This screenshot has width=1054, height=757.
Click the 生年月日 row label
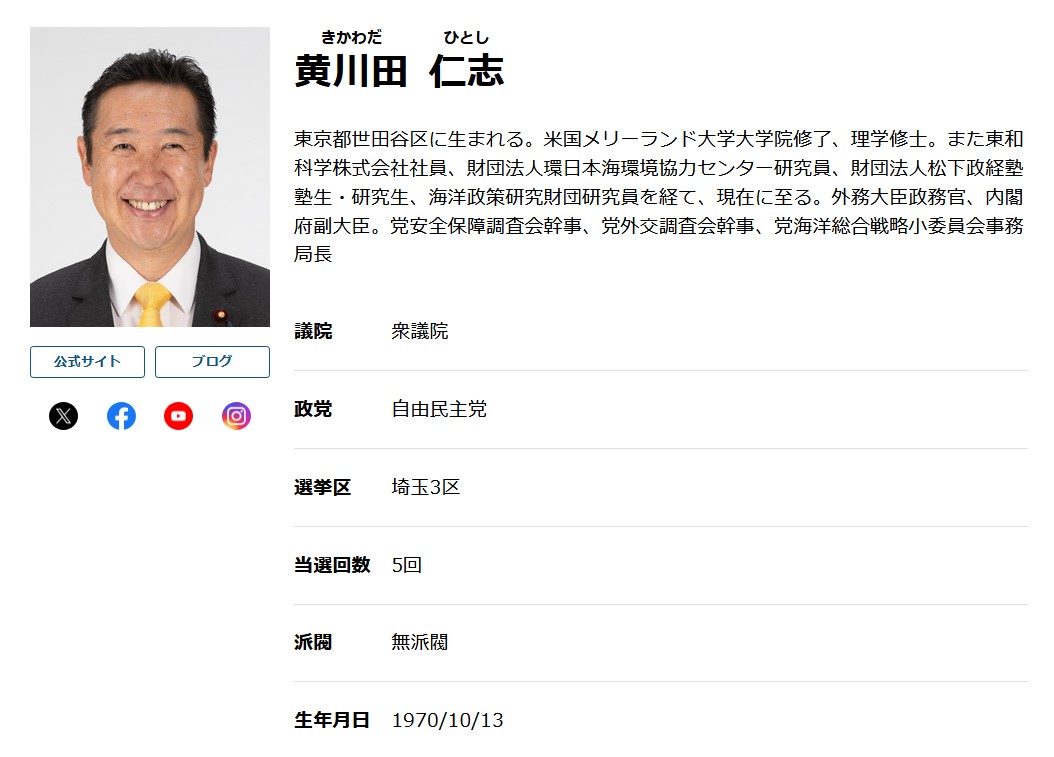(x=332, y=720)
